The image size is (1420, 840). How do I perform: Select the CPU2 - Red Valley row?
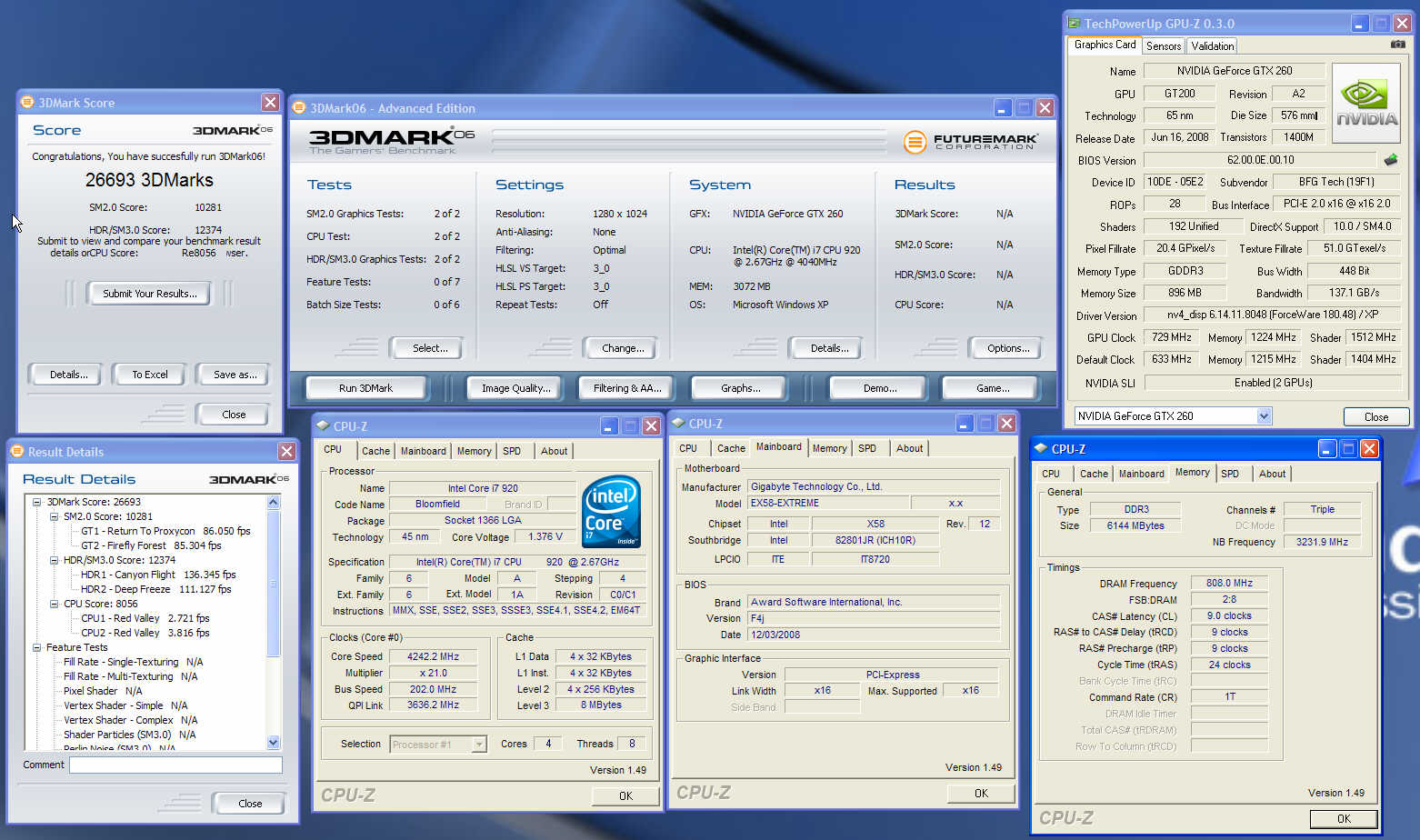point(145,633)
